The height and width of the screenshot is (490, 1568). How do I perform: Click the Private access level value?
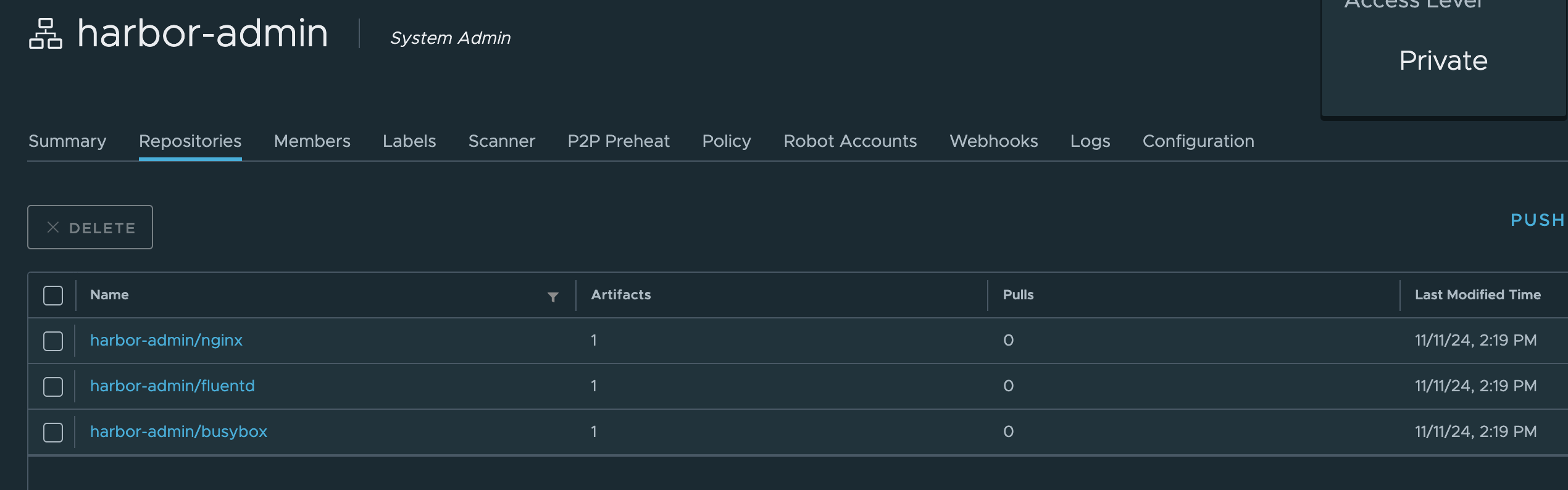[x=1443, y=60]
